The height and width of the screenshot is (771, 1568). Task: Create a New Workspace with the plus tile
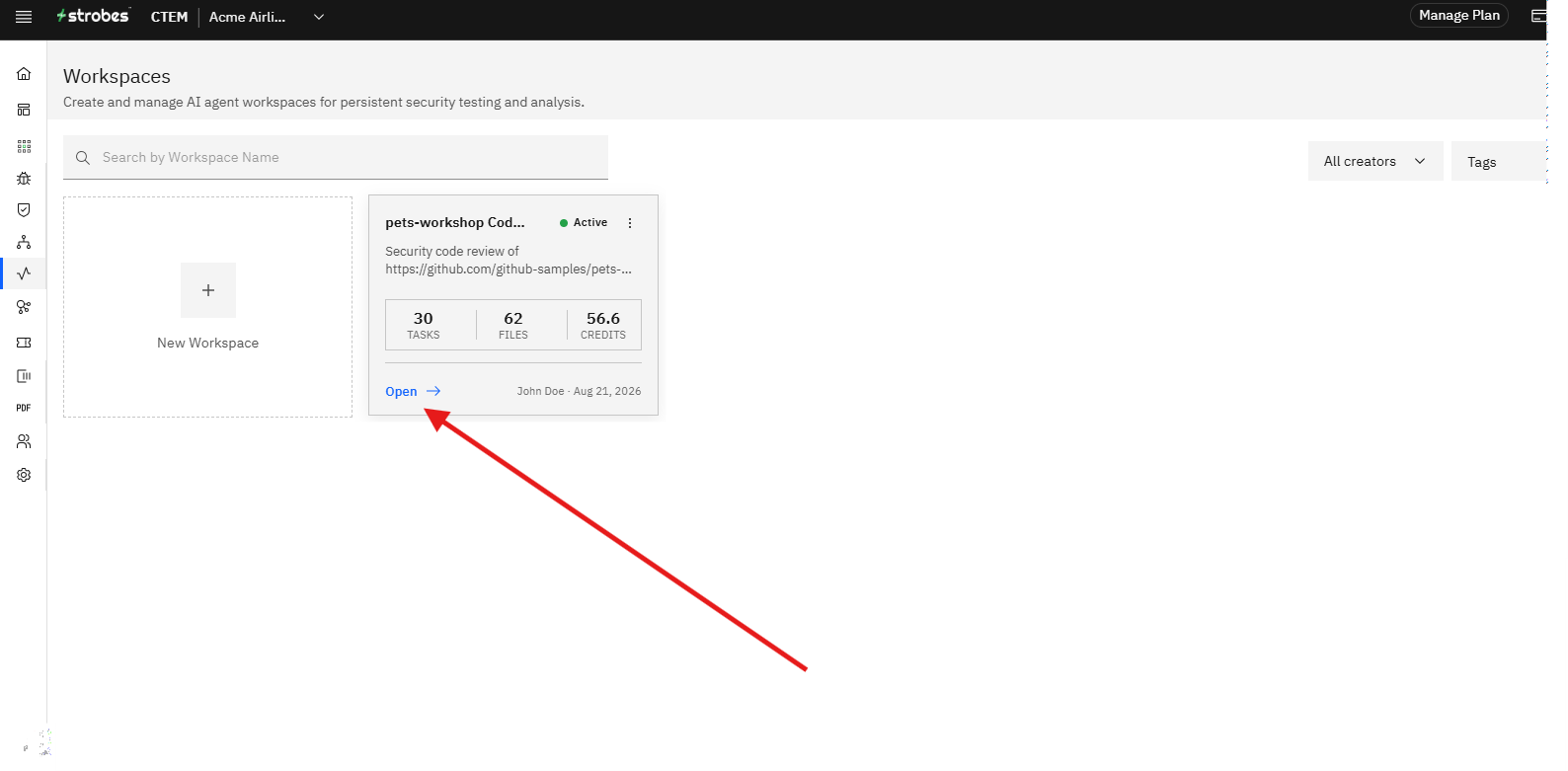[x=207, y=307]
